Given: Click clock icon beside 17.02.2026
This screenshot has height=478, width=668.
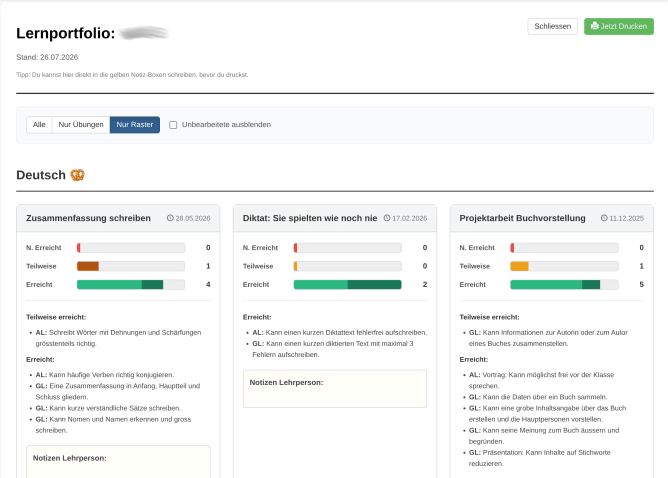Looking at the screenshot, I should click(x=387, y=218).
